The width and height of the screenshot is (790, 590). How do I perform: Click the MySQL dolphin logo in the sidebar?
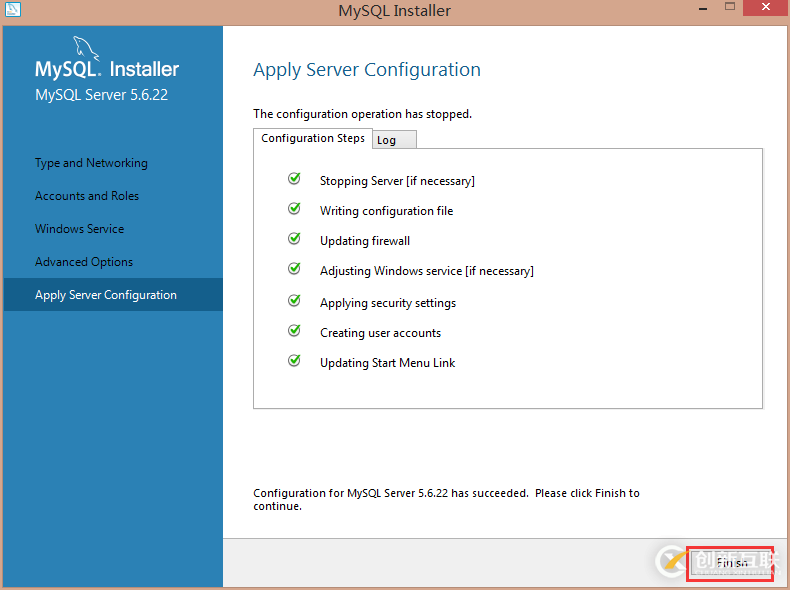(86, 50)
